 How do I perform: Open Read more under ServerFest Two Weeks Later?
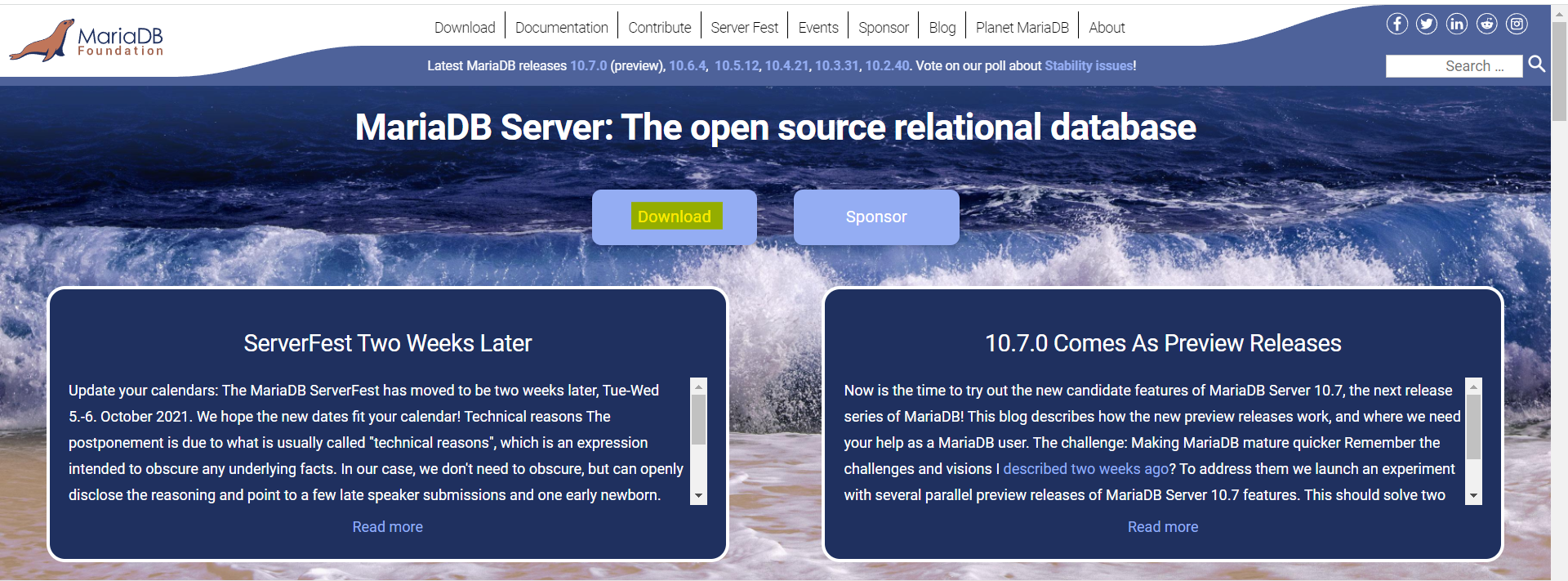click(388, 527)
